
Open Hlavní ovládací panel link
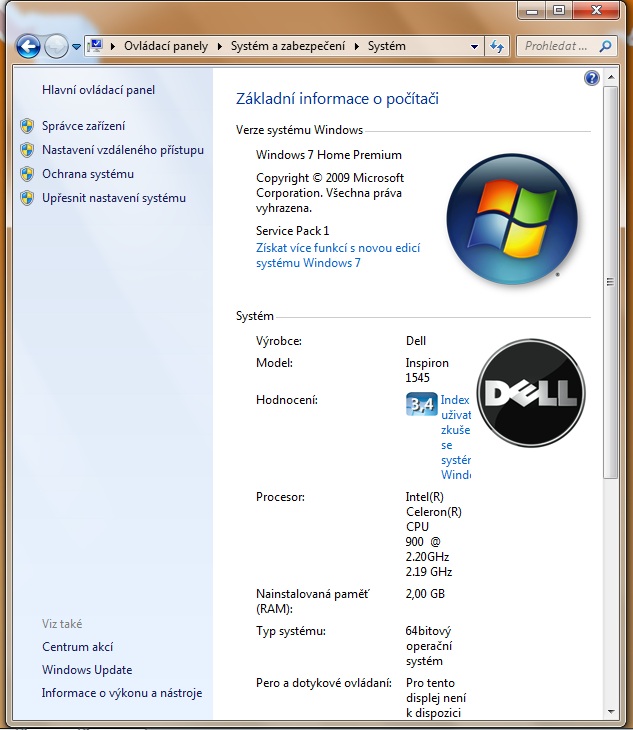click(98, 90)
